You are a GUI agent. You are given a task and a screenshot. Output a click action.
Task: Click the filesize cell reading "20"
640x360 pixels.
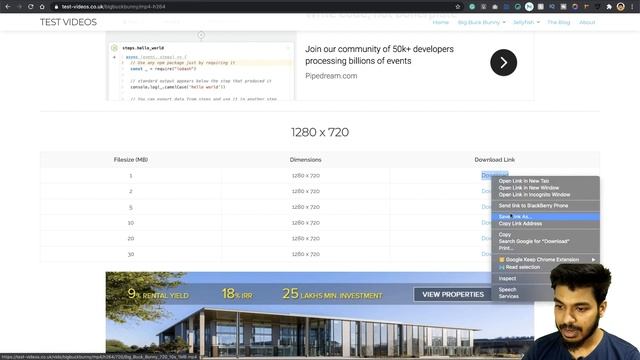point(131,238)
